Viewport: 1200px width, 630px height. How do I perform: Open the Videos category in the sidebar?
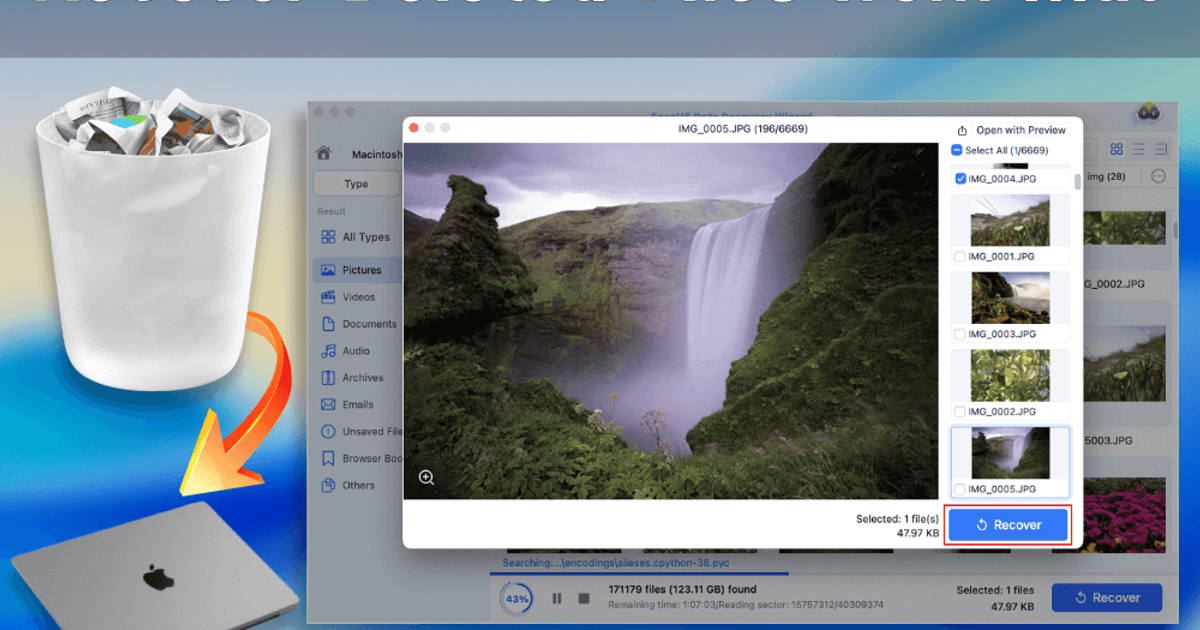358,297
